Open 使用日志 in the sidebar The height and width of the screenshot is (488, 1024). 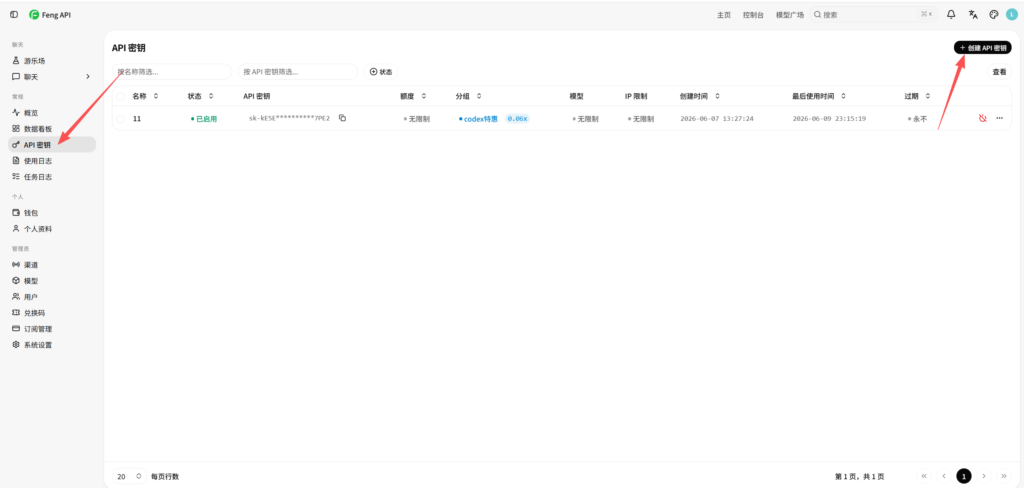[52, 161]
